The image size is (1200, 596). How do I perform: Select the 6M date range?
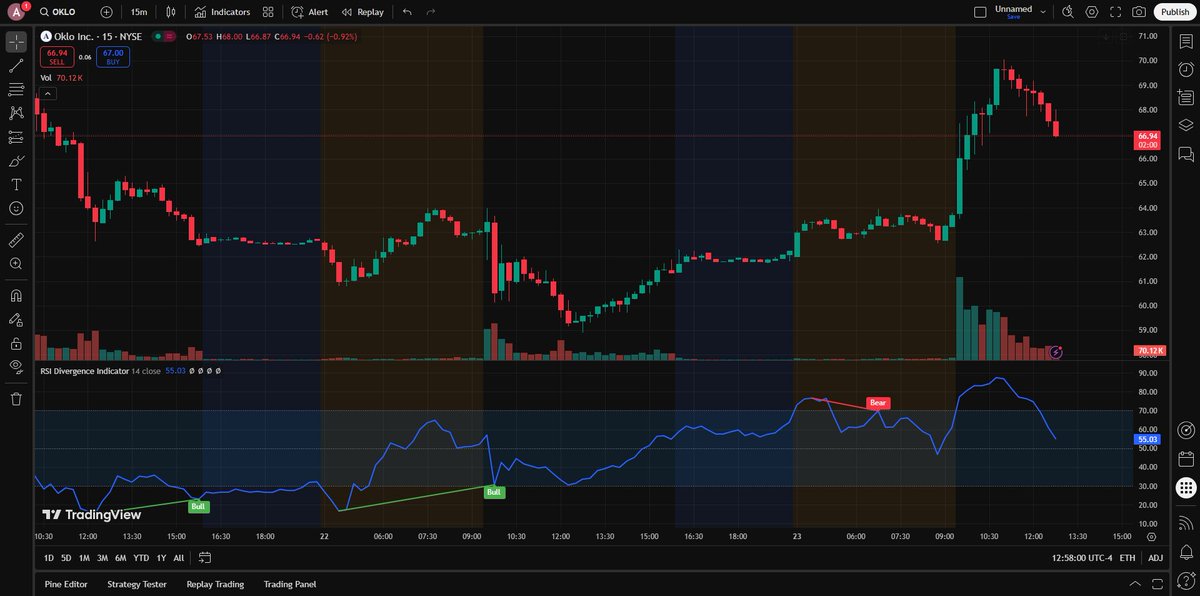click(x=120, y=558)
